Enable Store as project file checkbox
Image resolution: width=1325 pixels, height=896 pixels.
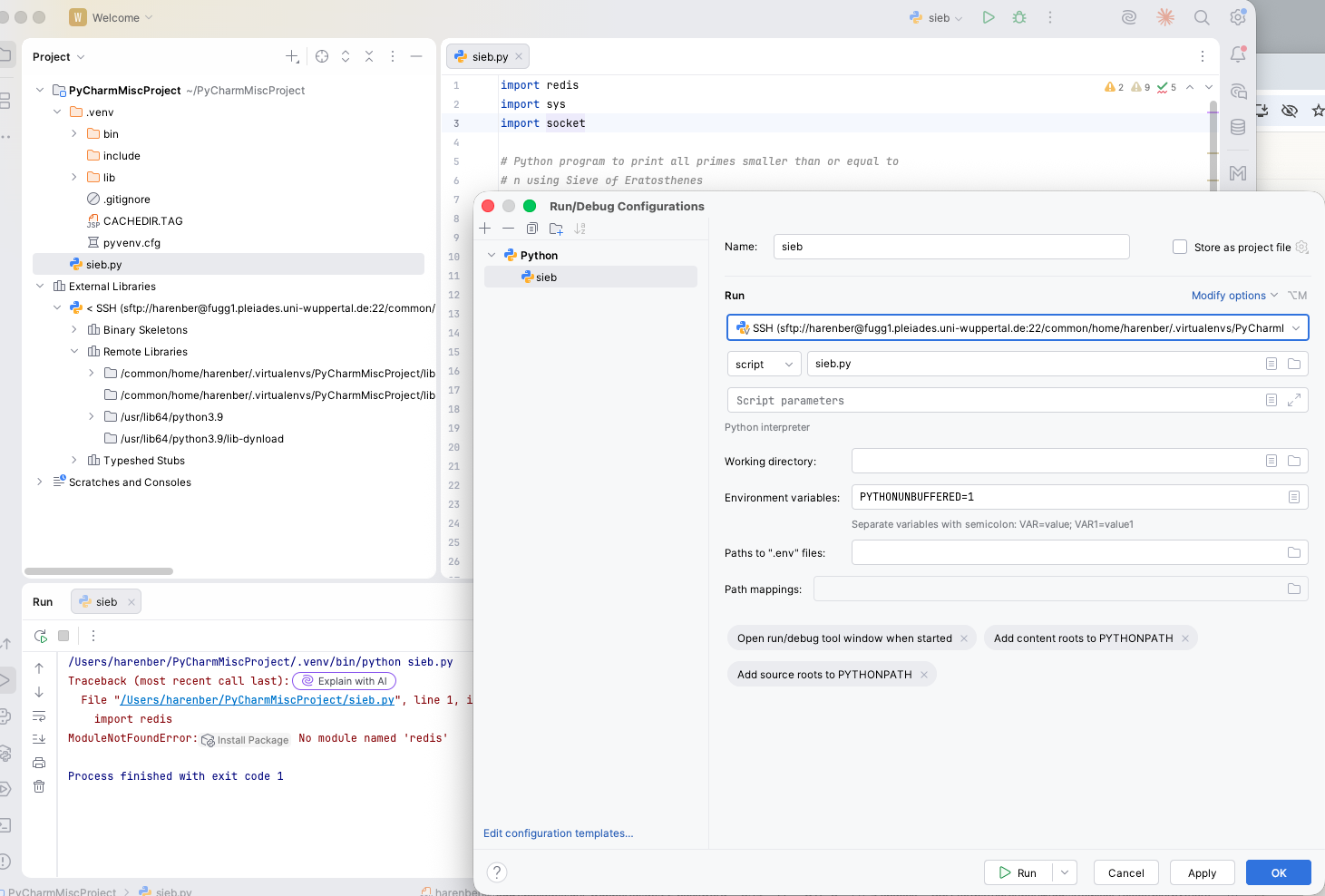(x=1180, y=247)
